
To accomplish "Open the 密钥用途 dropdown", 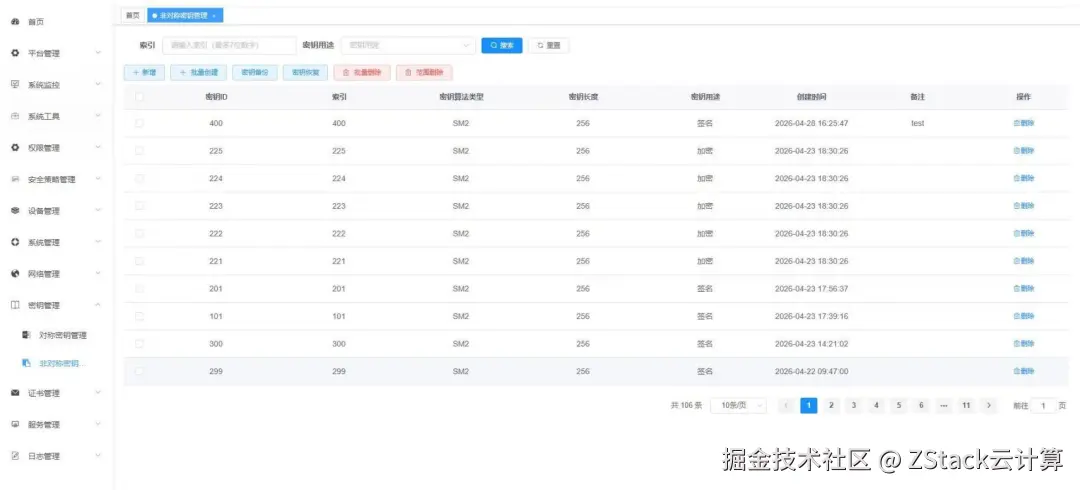I will click(408, 45).
